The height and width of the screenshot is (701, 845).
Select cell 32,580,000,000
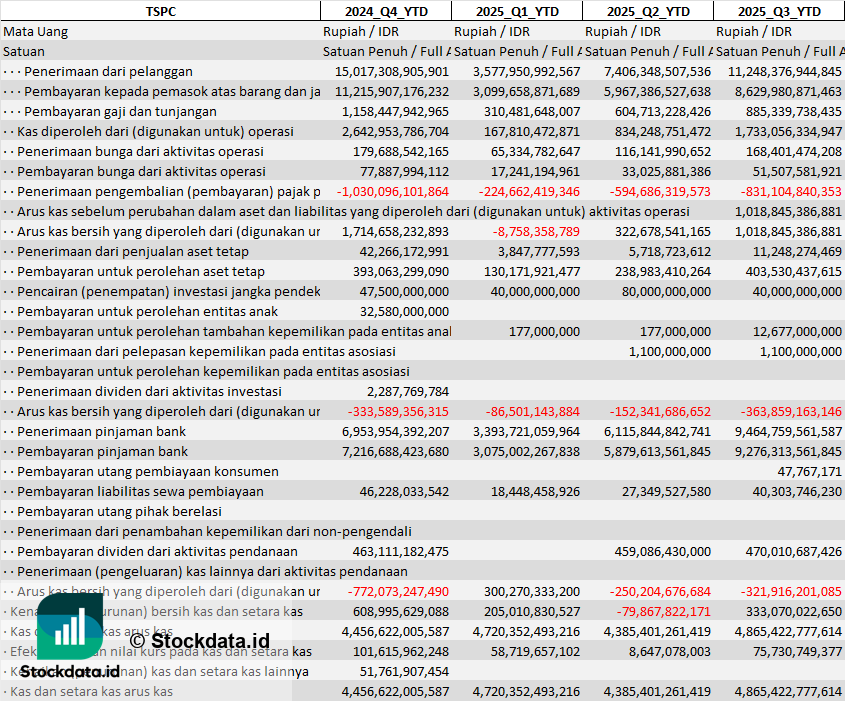tap(404, 311)
